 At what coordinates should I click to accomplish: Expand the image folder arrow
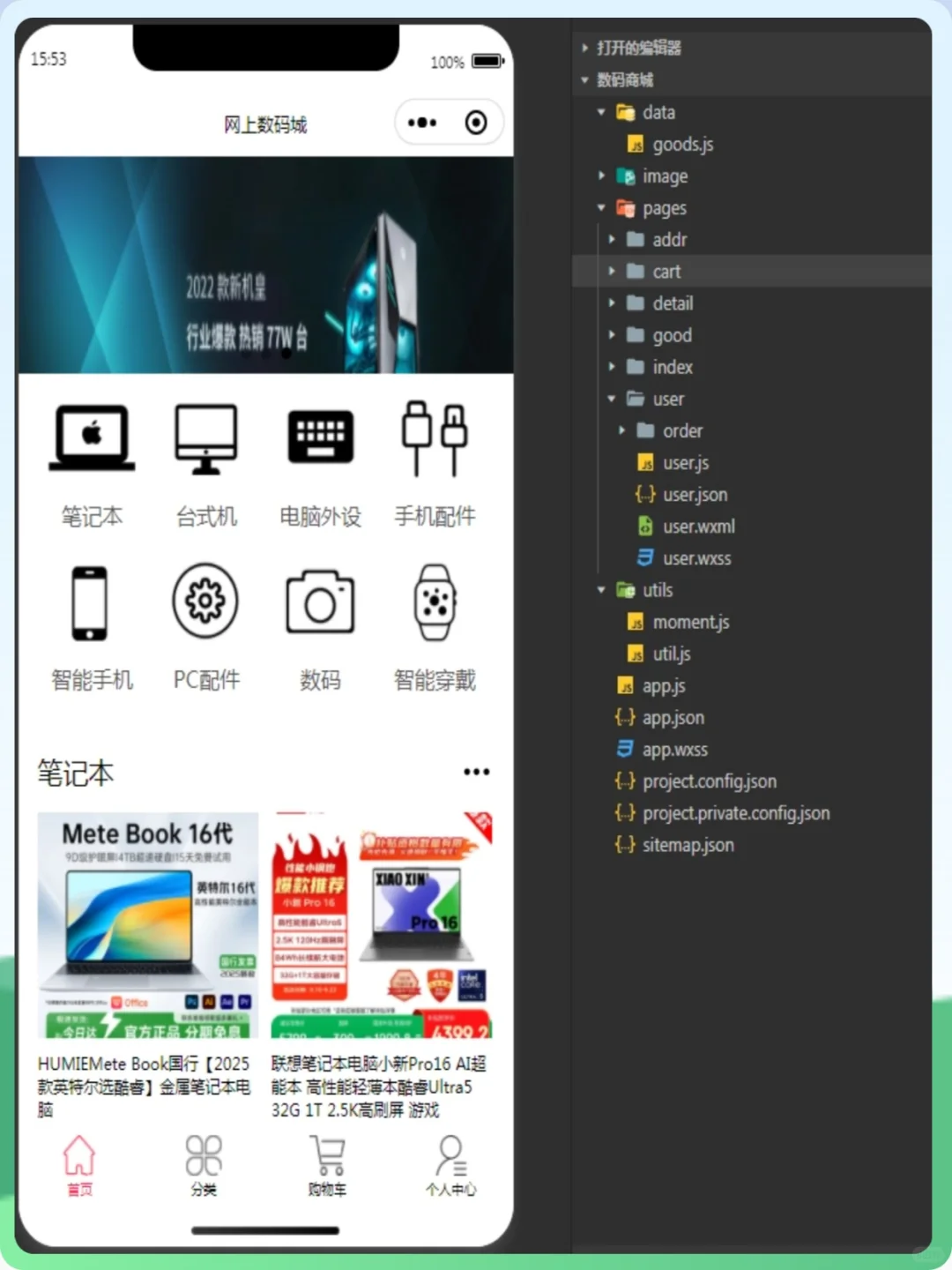601,176
